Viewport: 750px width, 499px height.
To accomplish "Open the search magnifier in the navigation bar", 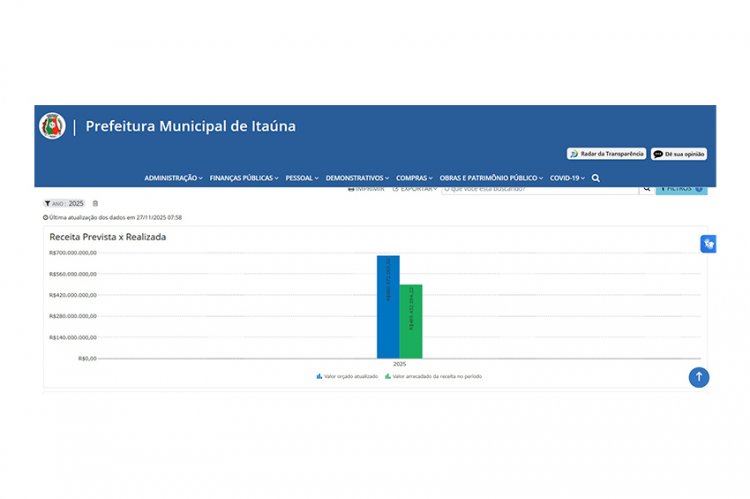I will [x=596, y=178].
